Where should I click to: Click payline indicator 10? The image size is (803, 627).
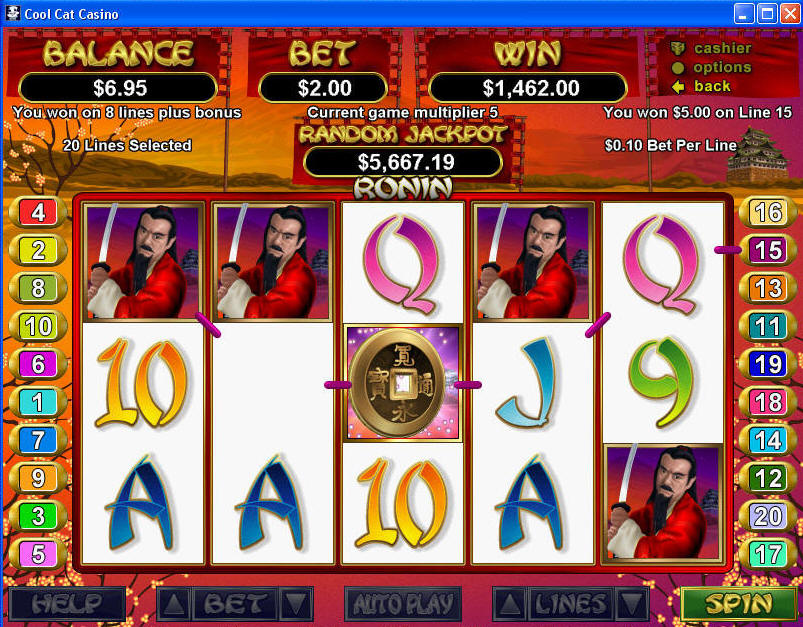coord(38,326)
